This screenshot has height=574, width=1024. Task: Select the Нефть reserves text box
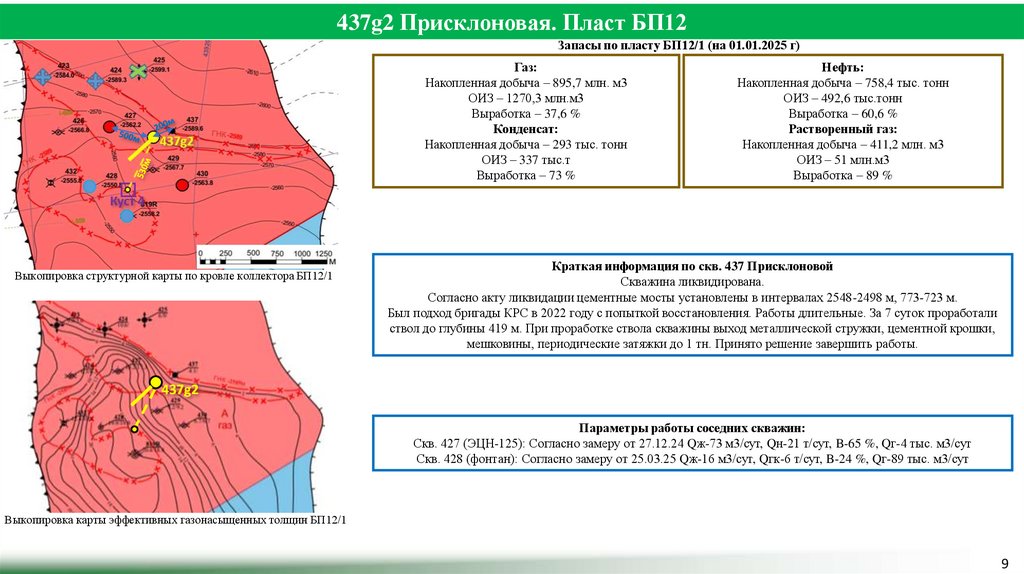coord(842,121)
